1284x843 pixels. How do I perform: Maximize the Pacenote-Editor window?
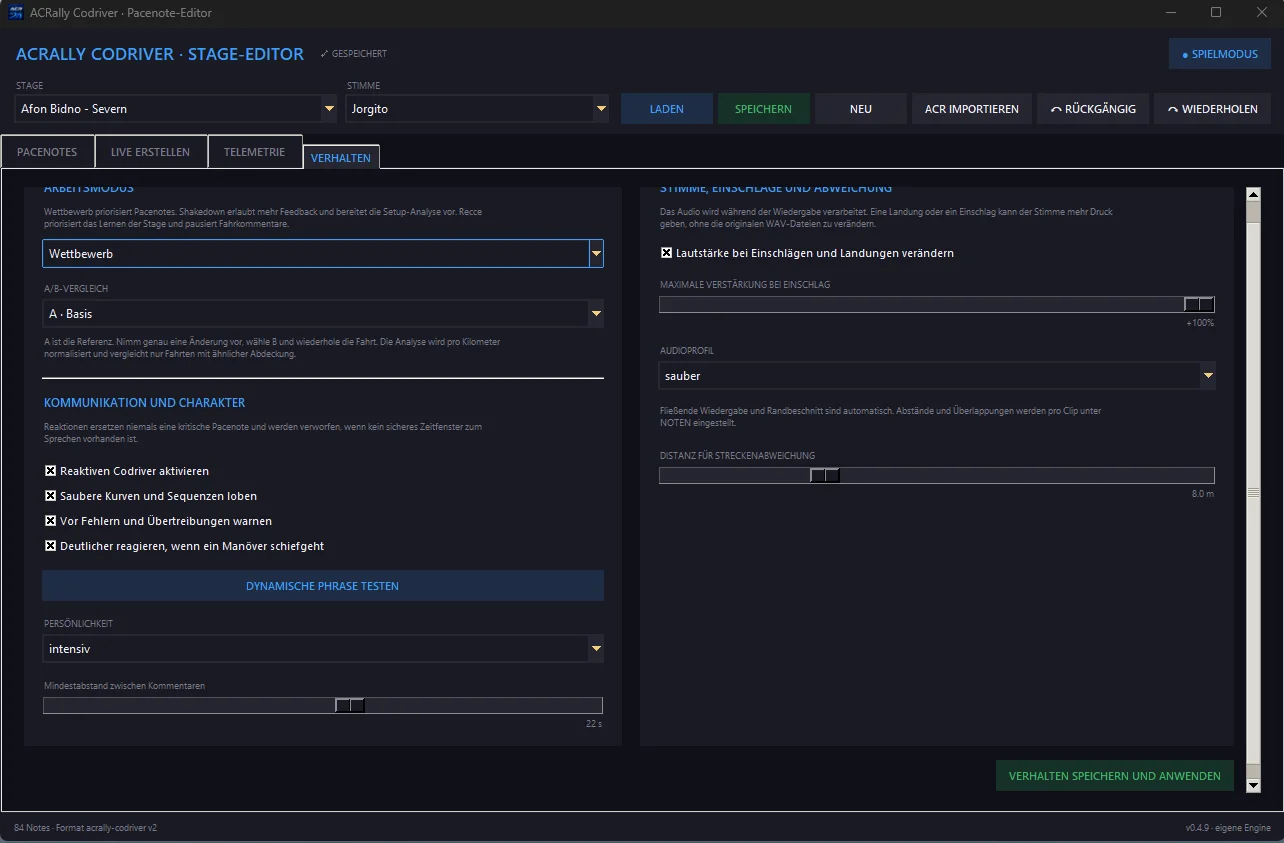1216,13
